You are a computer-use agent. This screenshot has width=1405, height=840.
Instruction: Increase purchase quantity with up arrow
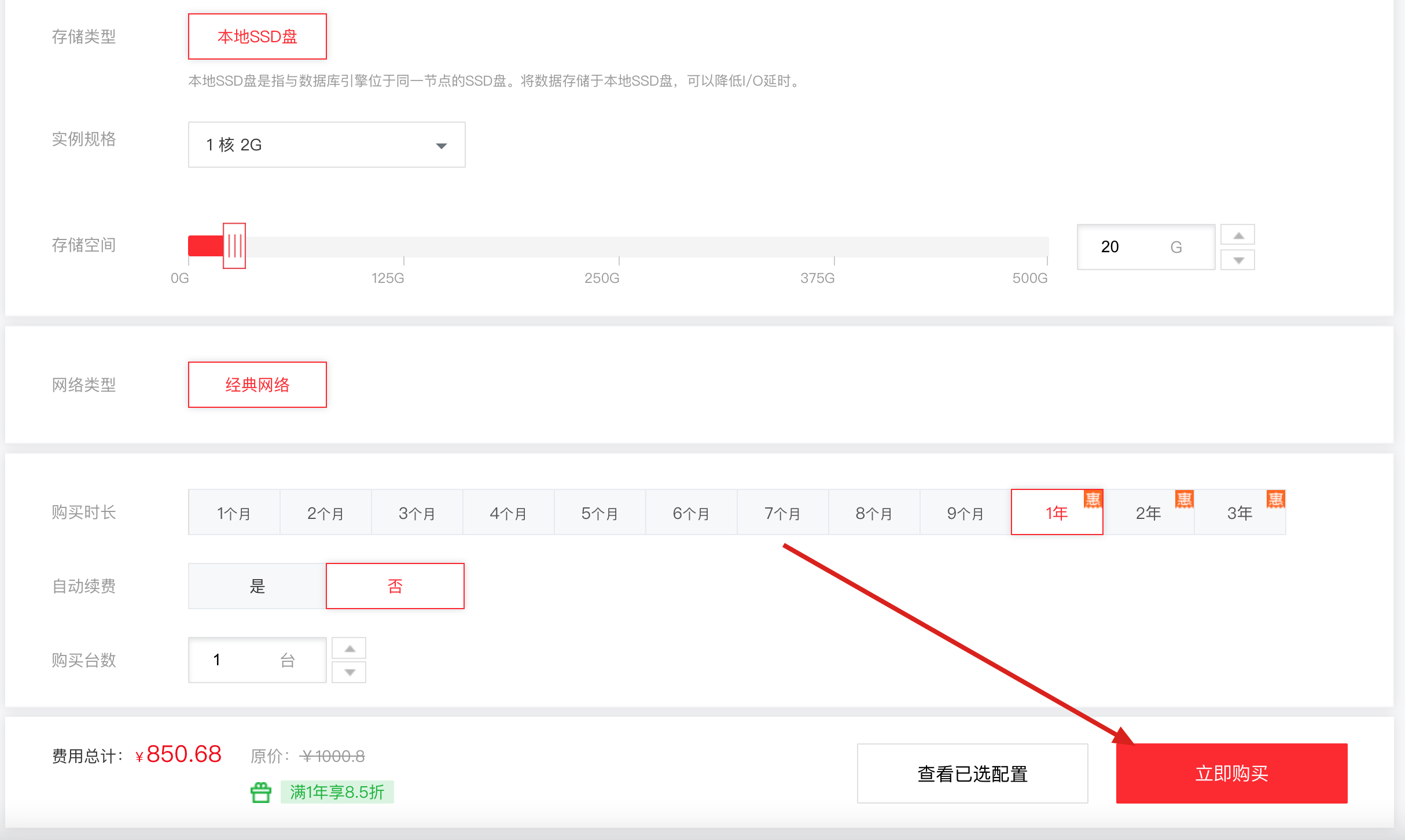point(349,648)
